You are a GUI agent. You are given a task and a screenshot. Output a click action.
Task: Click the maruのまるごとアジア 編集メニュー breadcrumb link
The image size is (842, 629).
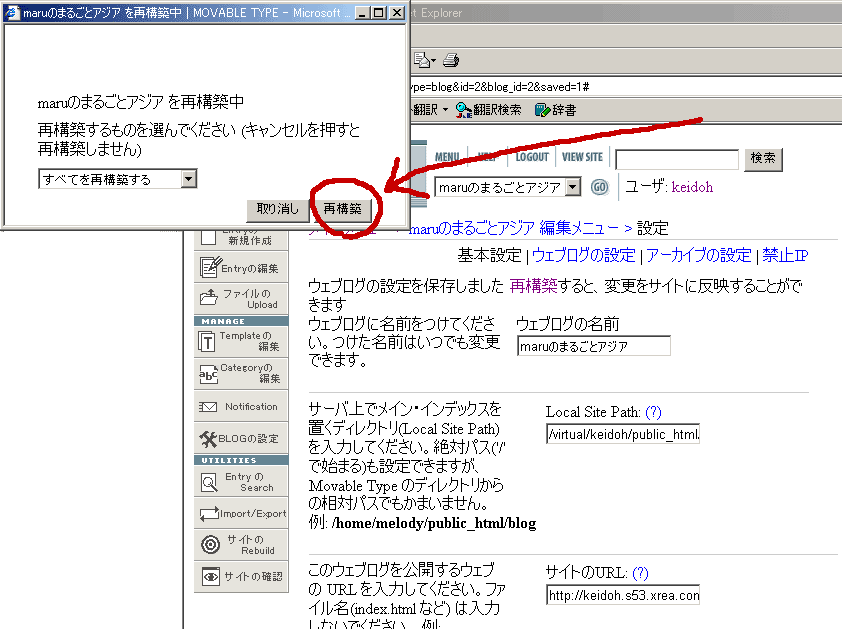pyautogui.click(x=514, y=228)
